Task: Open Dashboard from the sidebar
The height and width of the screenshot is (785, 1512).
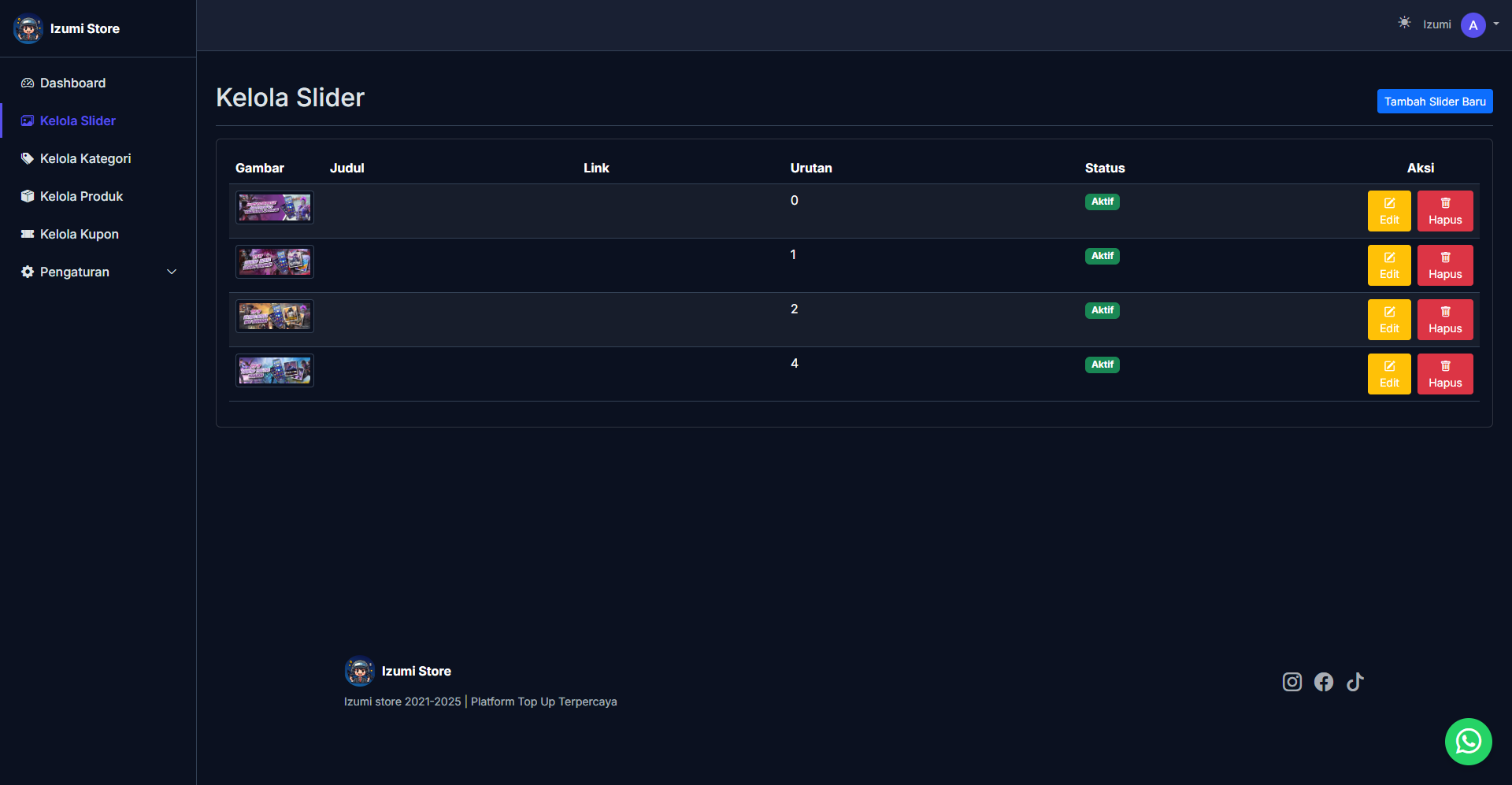Action: [x=72, y=83]
